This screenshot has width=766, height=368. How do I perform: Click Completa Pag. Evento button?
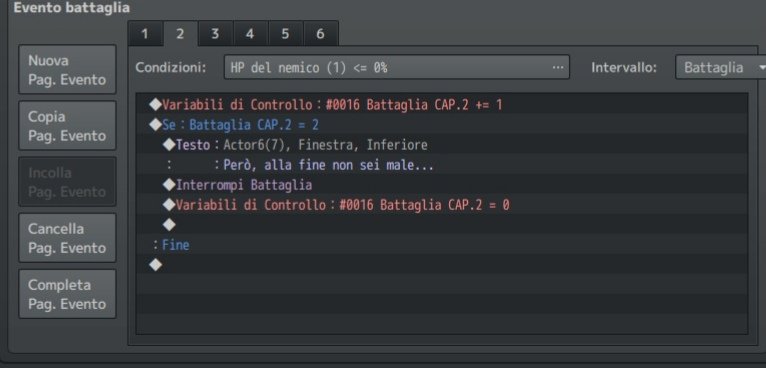tap(67, 294)
